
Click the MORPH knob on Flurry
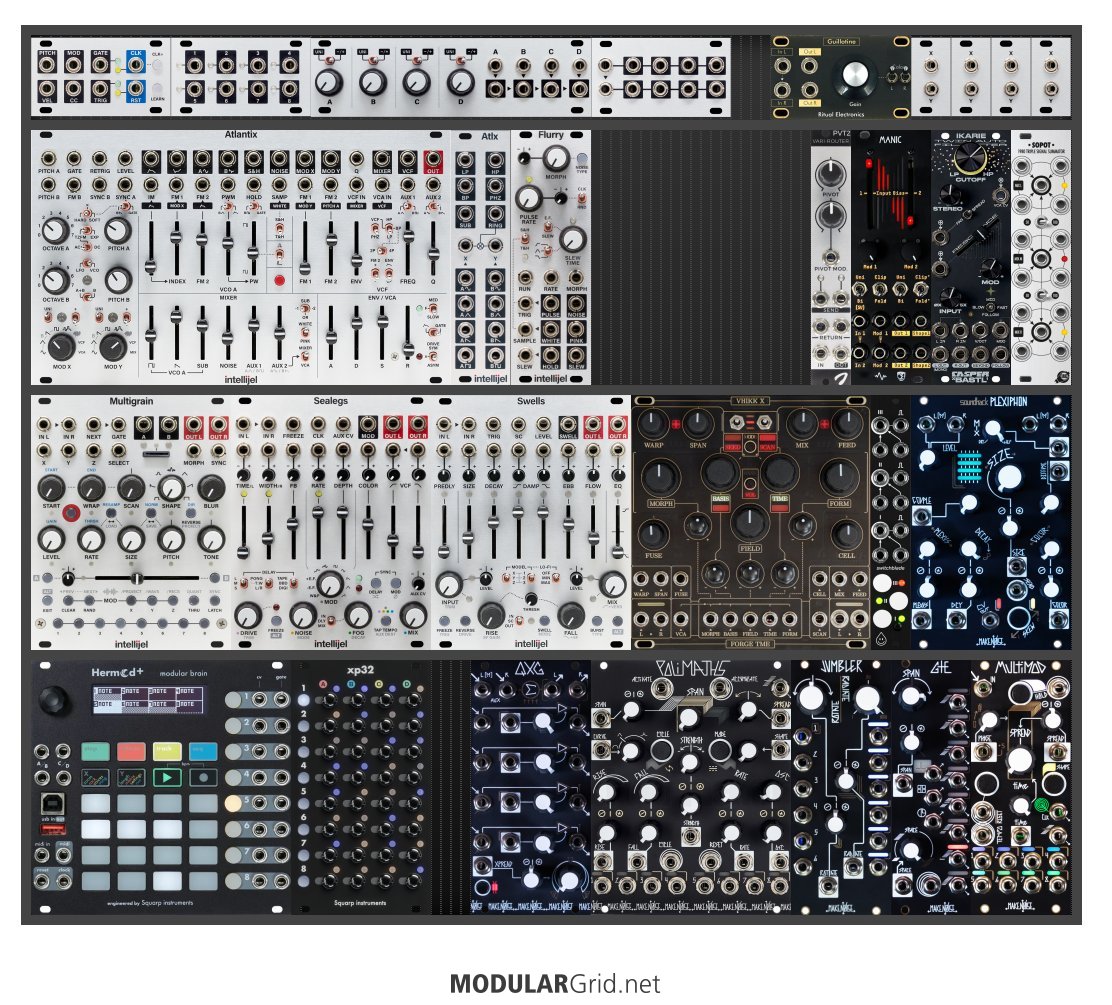556,157
